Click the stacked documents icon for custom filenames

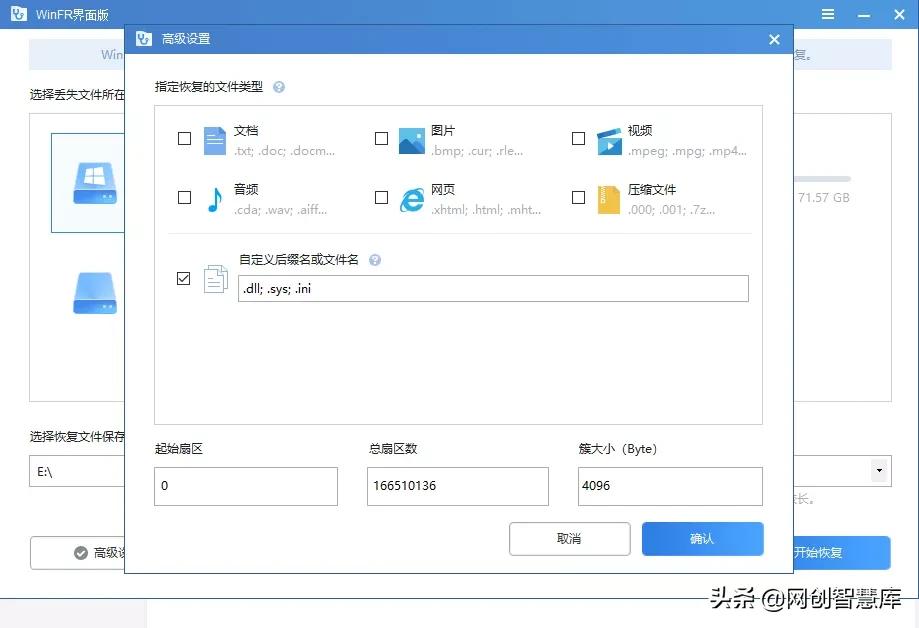pos(215,279)
